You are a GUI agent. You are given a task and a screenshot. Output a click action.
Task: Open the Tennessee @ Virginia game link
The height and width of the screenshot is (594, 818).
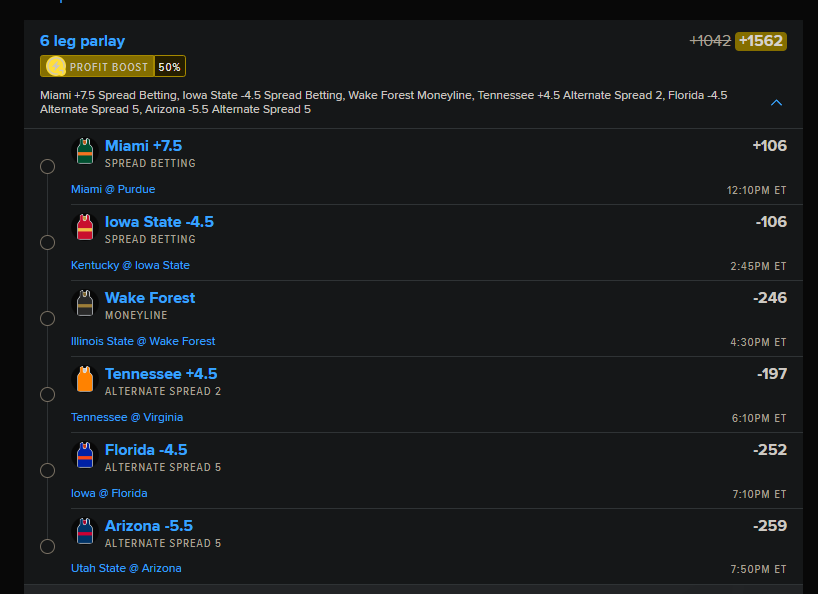point(127,417)
